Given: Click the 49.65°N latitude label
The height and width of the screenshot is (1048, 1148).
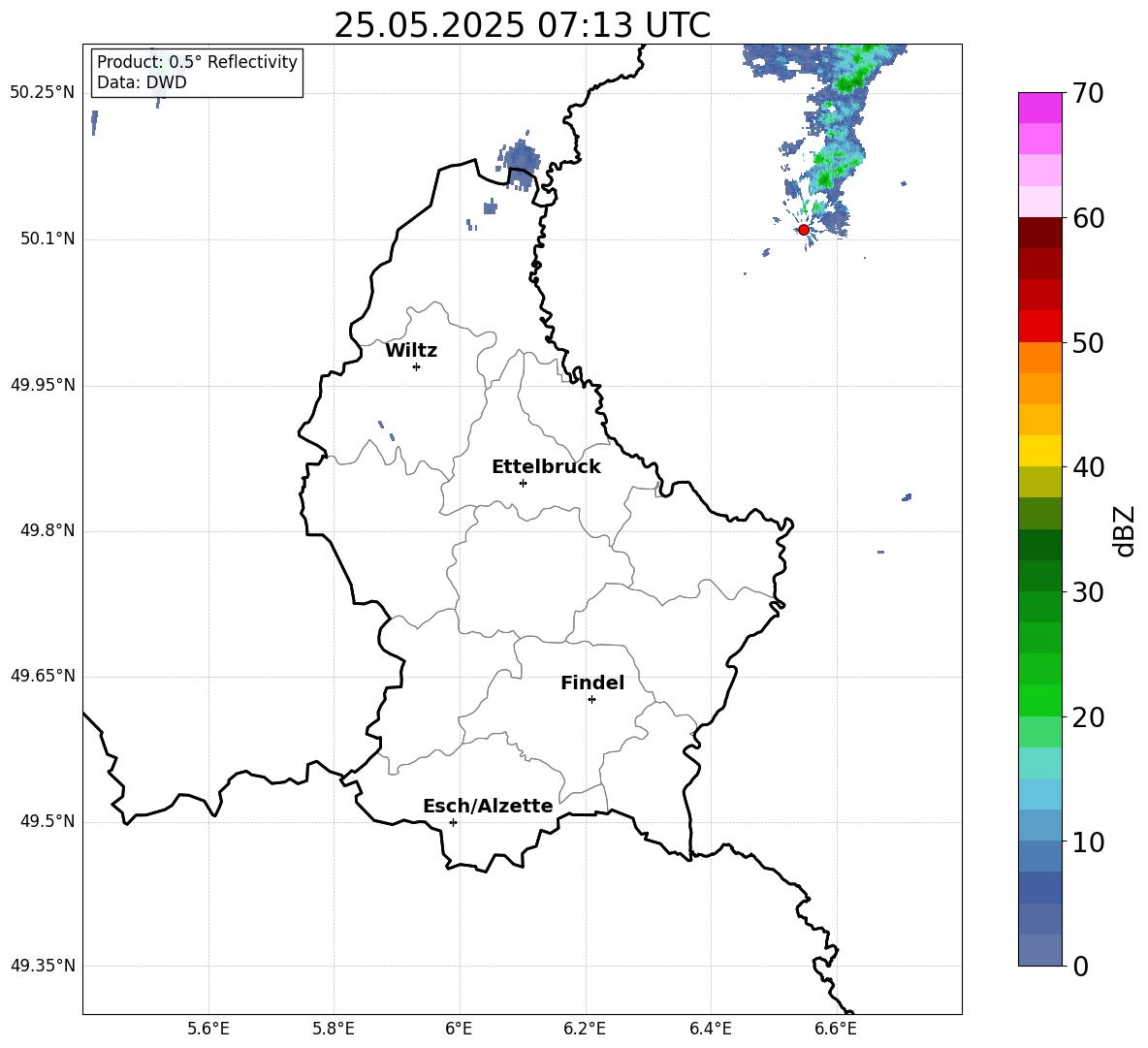Looking at the screenshot, I should (x=43, y=676).
